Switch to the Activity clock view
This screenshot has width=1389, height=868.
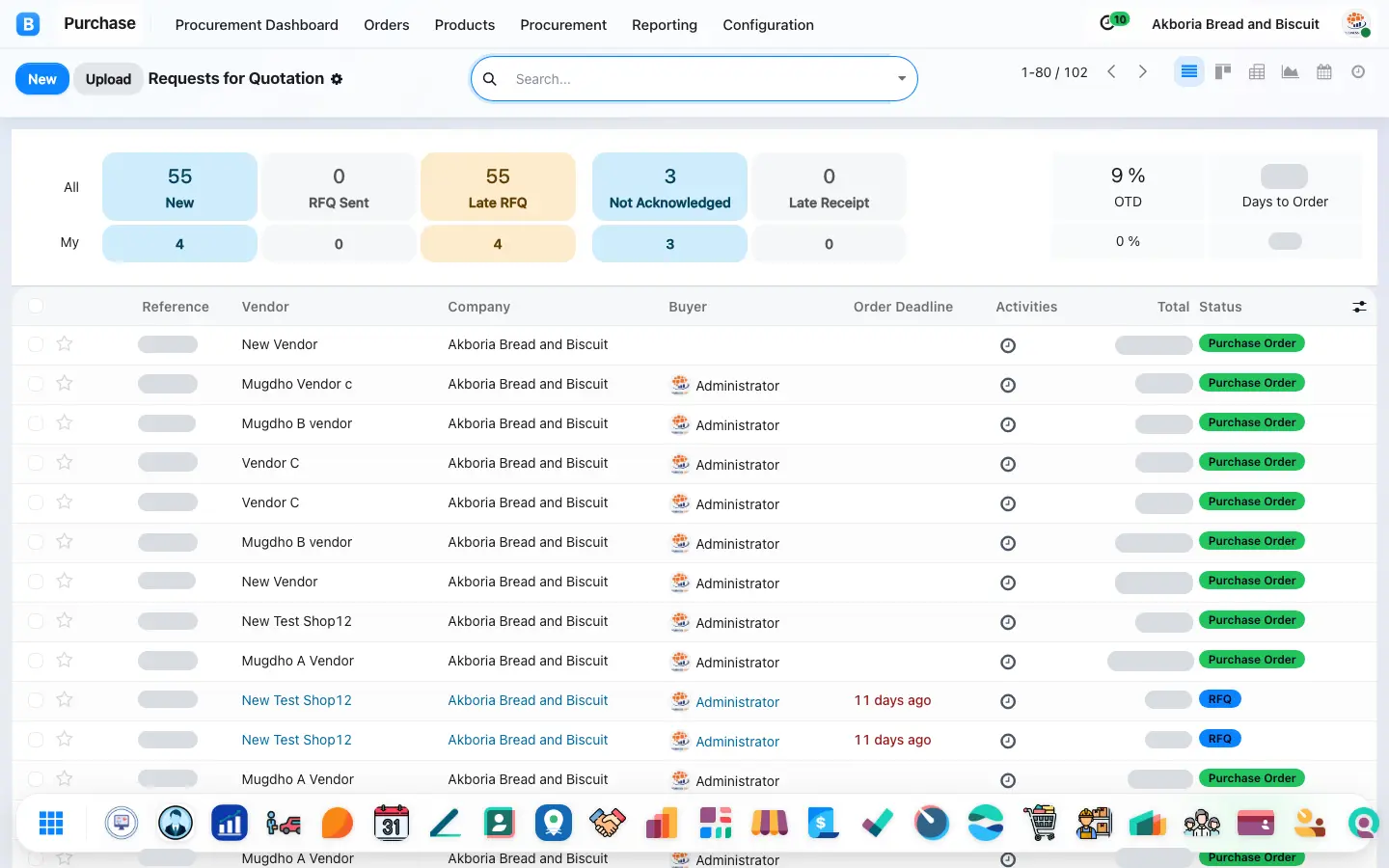[1358, 72]
